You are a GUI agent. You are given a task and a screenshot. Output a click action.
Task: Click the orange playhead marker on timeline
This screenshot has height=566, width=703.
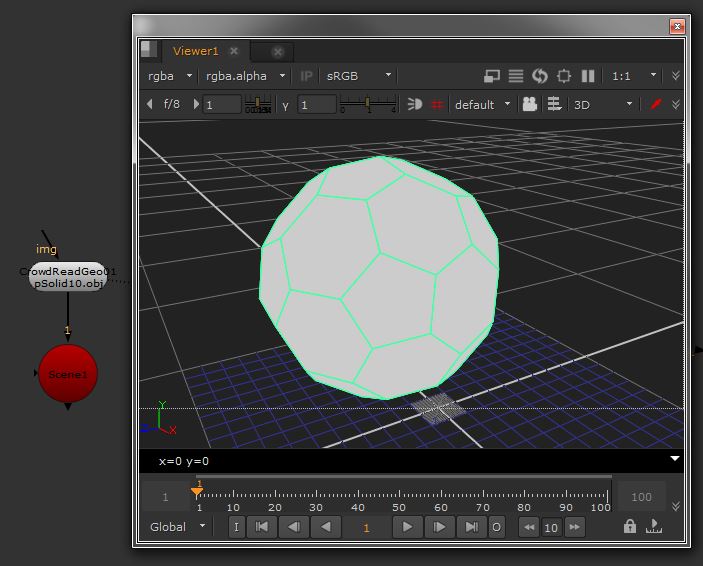197,491
